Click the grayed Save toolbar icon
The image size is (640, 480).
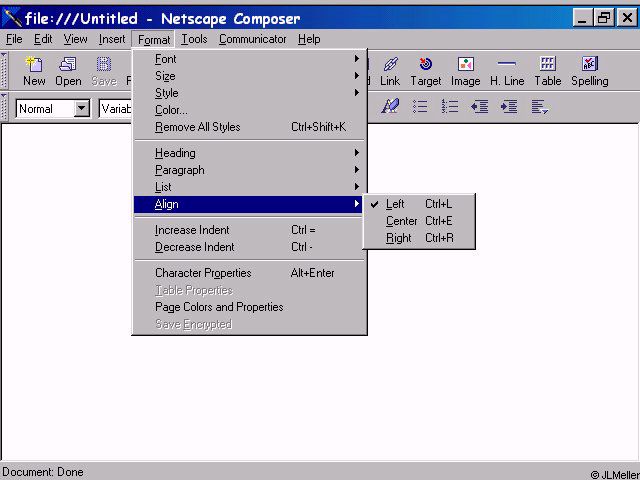pos(104,71)
